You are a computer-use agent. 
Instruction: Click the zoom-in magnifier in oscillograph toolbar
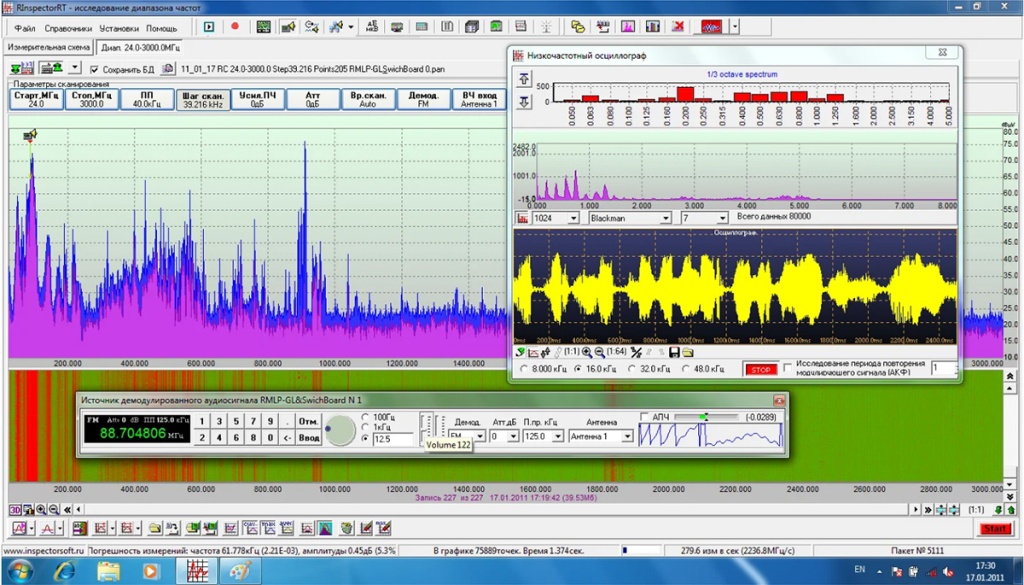586,352
